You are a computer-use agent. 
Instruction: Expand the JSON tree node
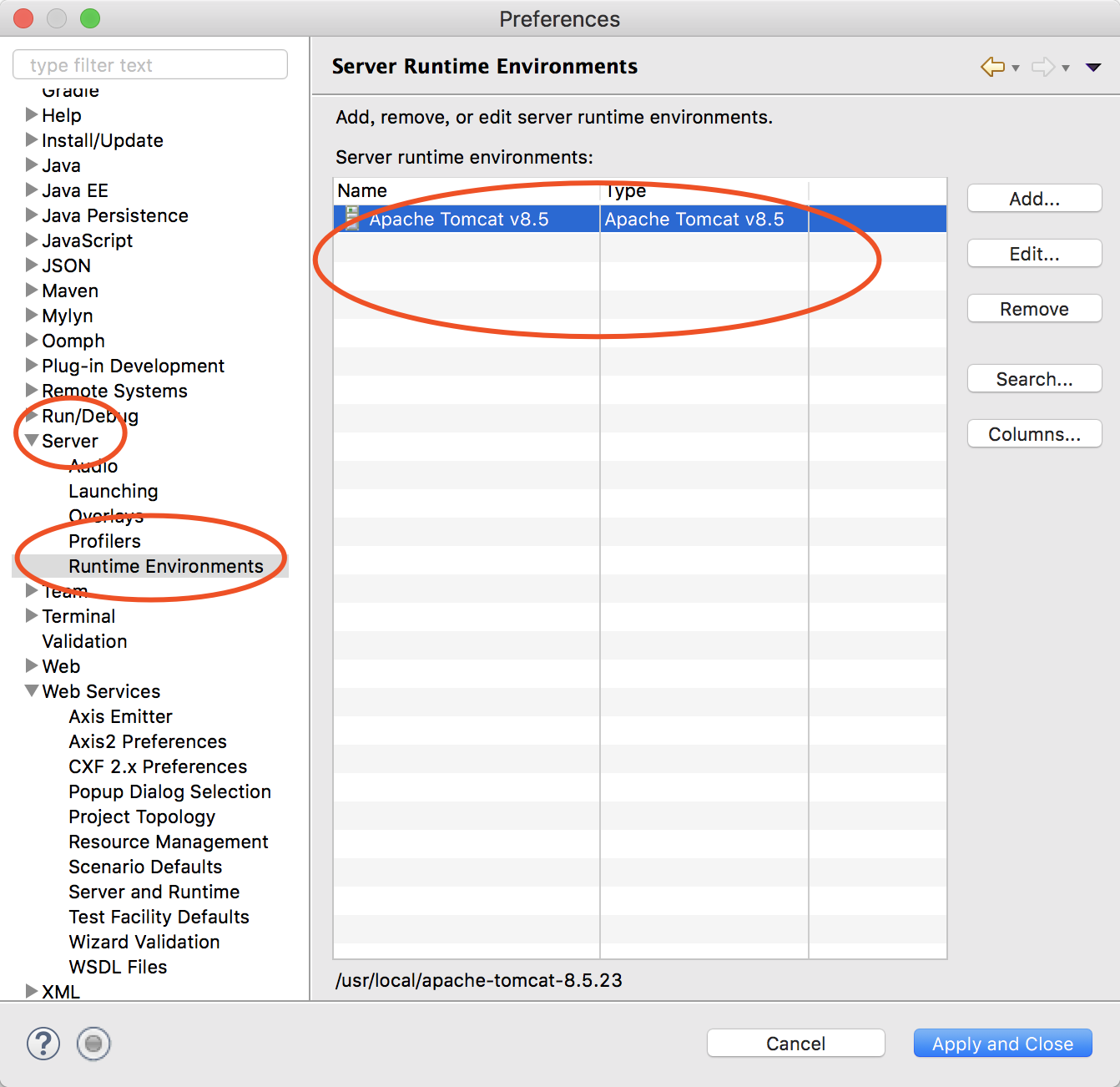[32, 265]
